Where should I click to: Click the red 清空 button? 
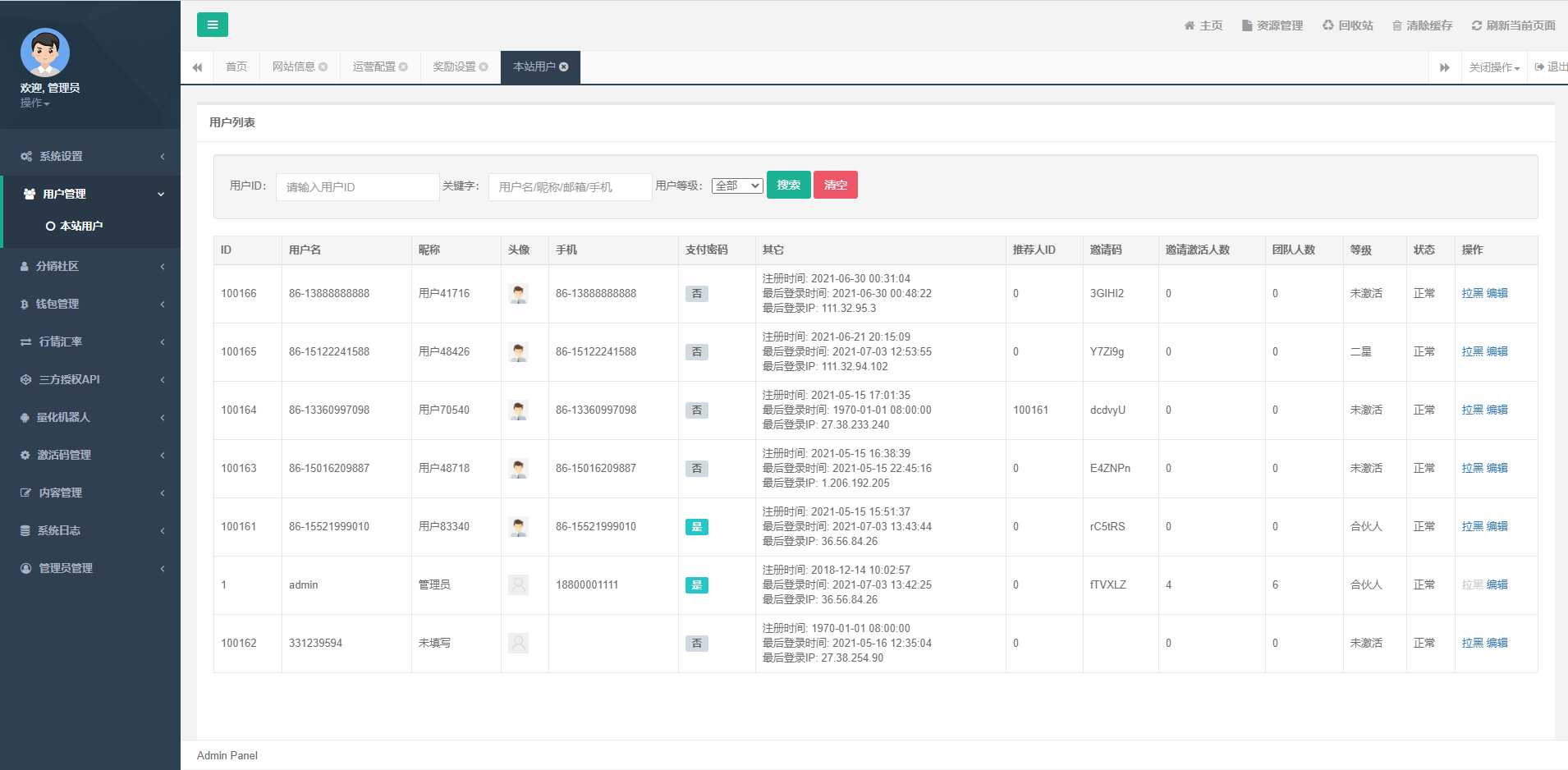point(835,185)
